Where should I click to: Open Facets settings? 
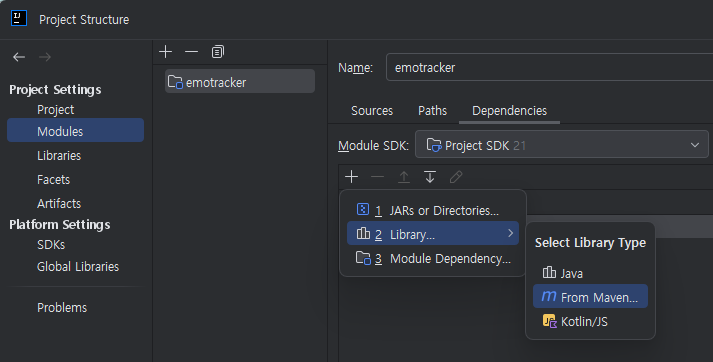pos(53,180)
